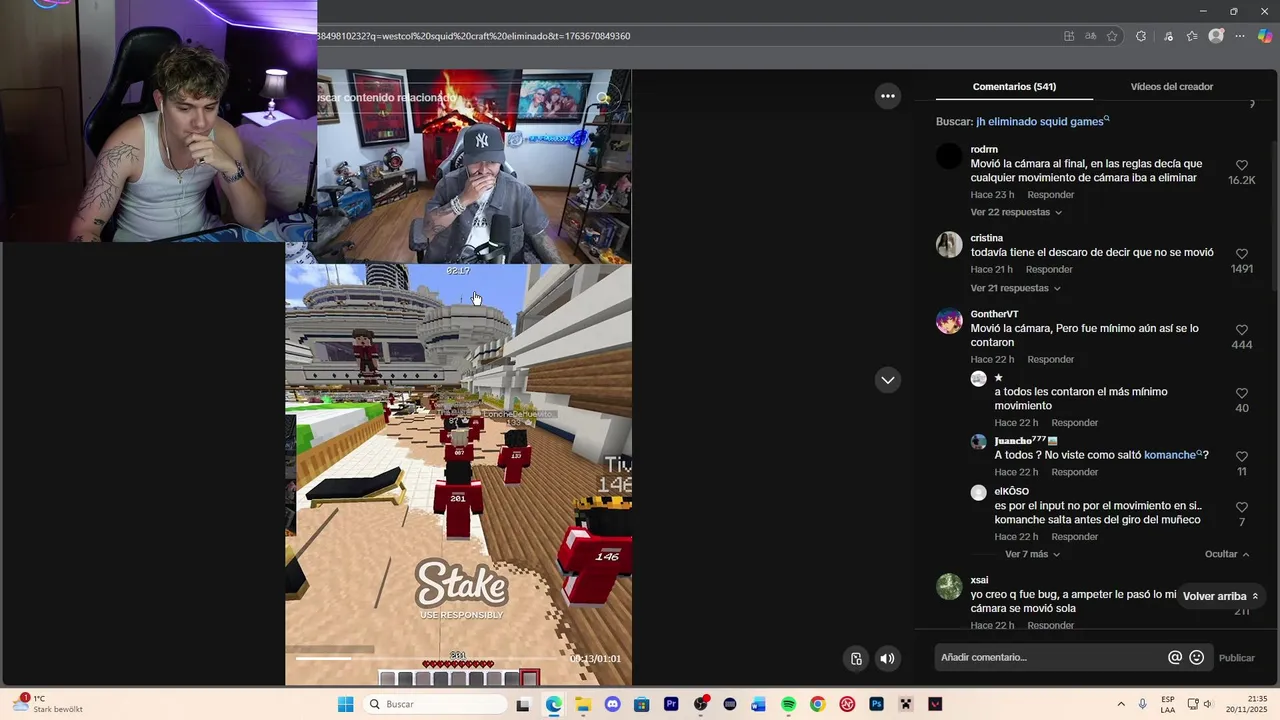
Task: Open the weather widget Stark bewölkt
Action: (48, 704)
